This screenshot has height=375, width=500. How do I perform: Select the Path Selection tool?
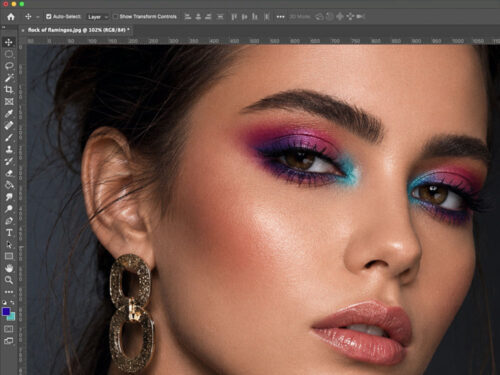point(9,245)
